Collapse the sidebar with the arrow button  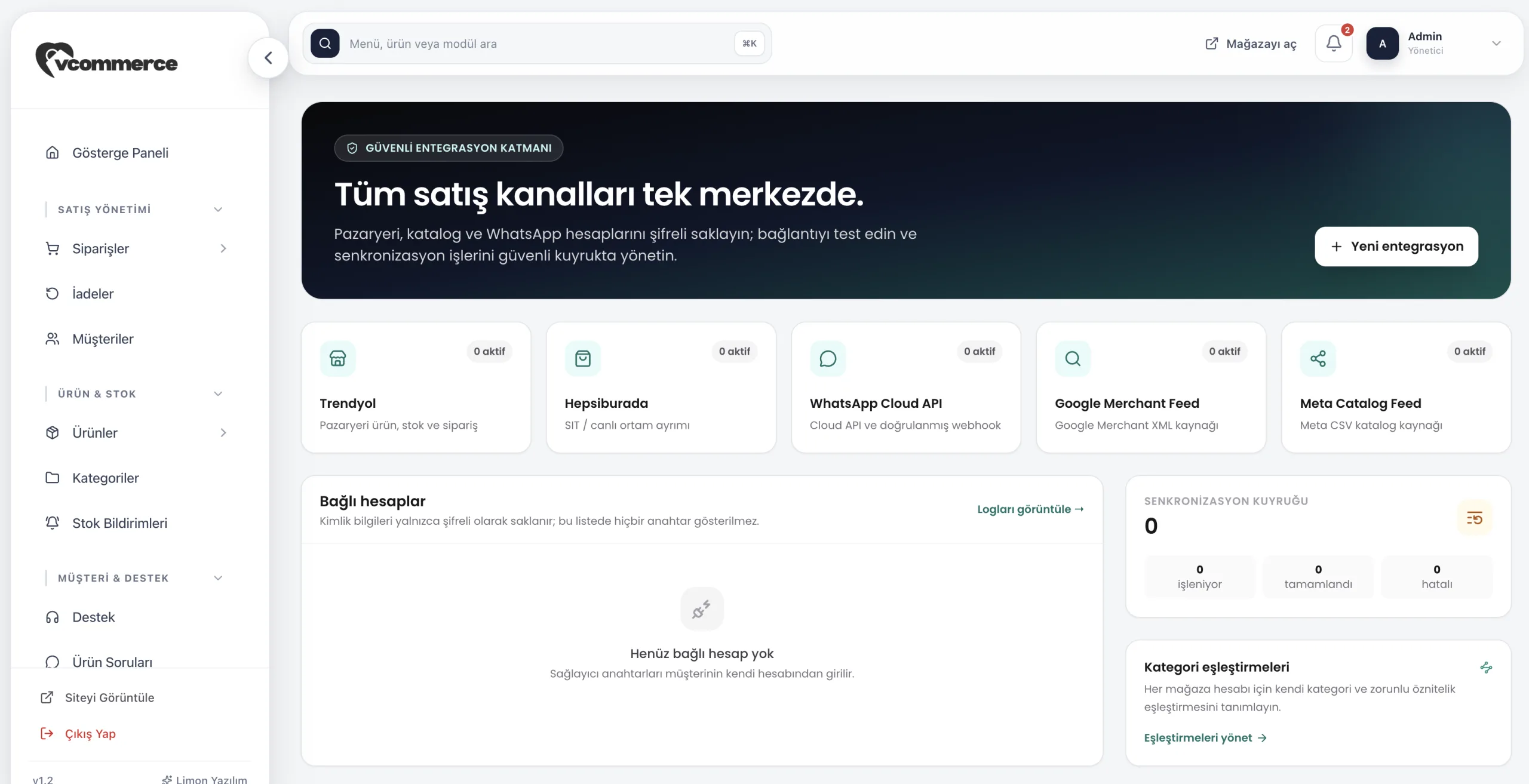pos(268,58)
